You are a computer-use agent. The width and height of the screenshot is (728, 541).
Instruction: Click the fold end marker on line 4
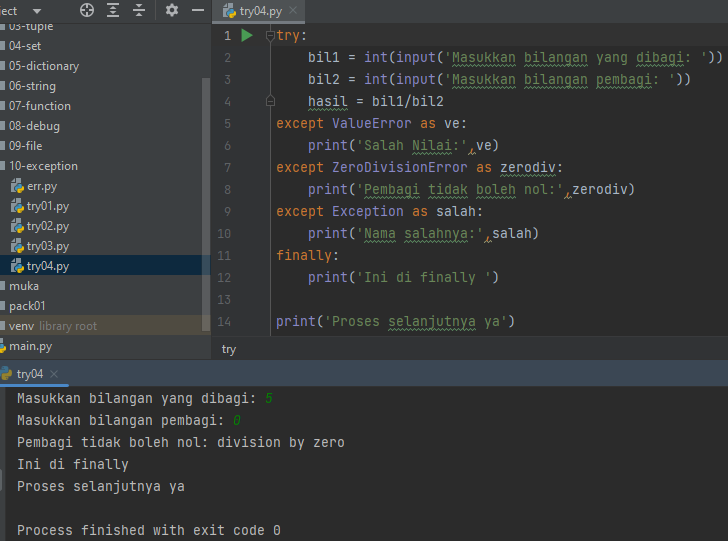270,101
